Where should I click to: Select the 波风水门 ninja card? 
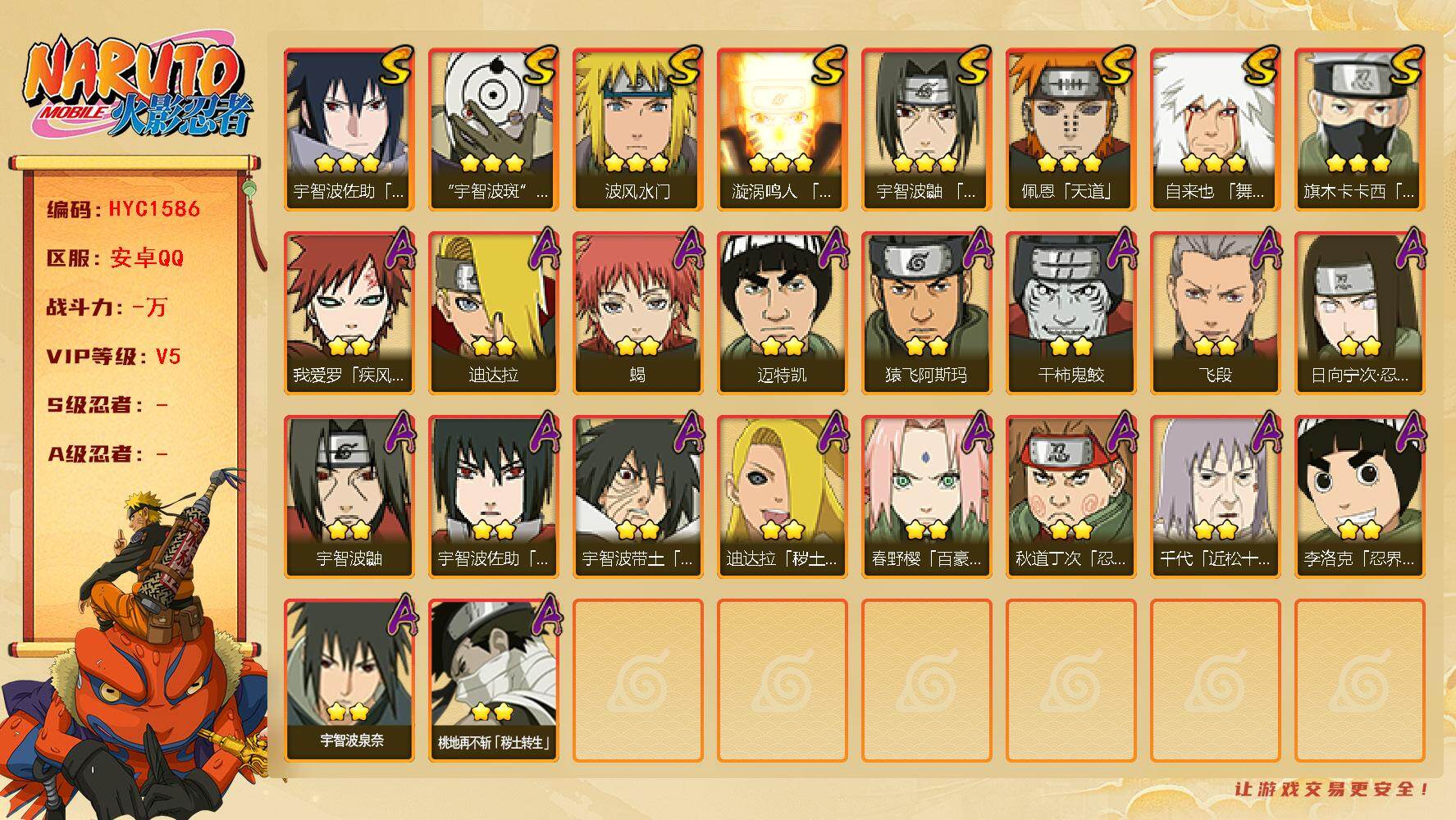tap(637, 129)
